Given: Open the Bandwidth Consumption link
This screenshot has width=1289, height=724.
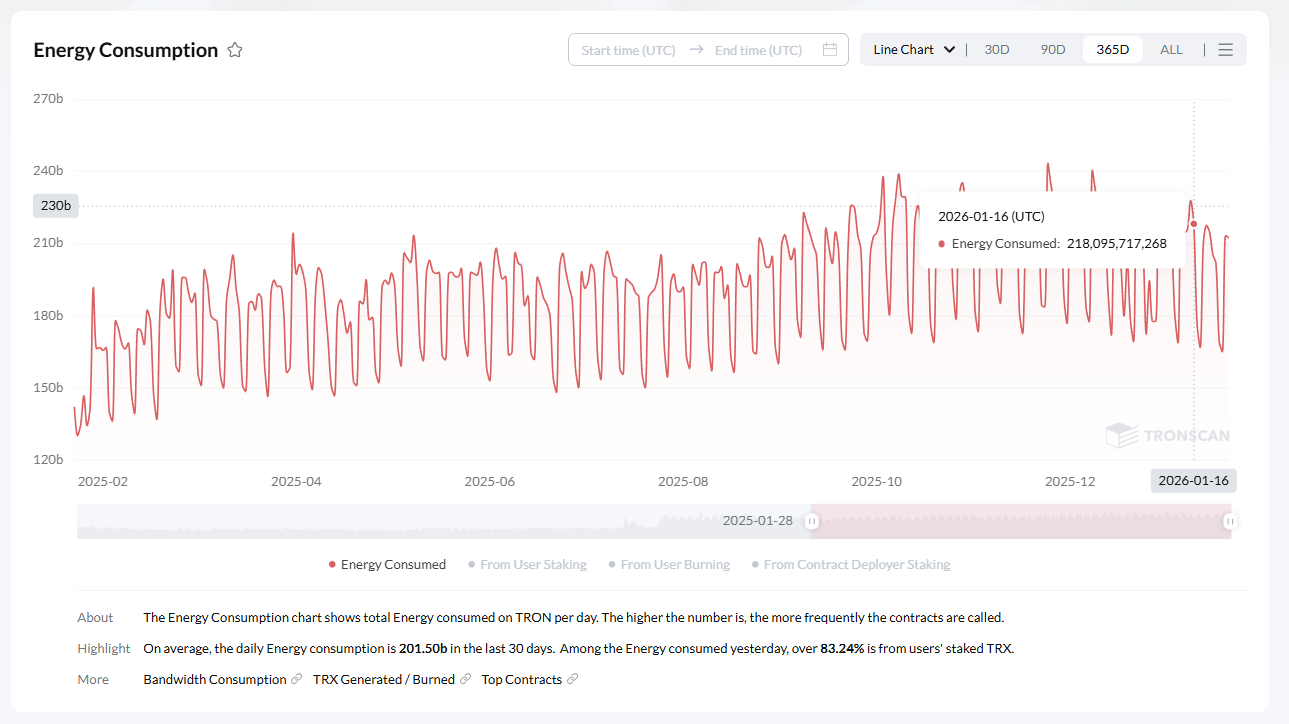Looking at the screenshot, I should pyautogui.click(x=215, y=679).
